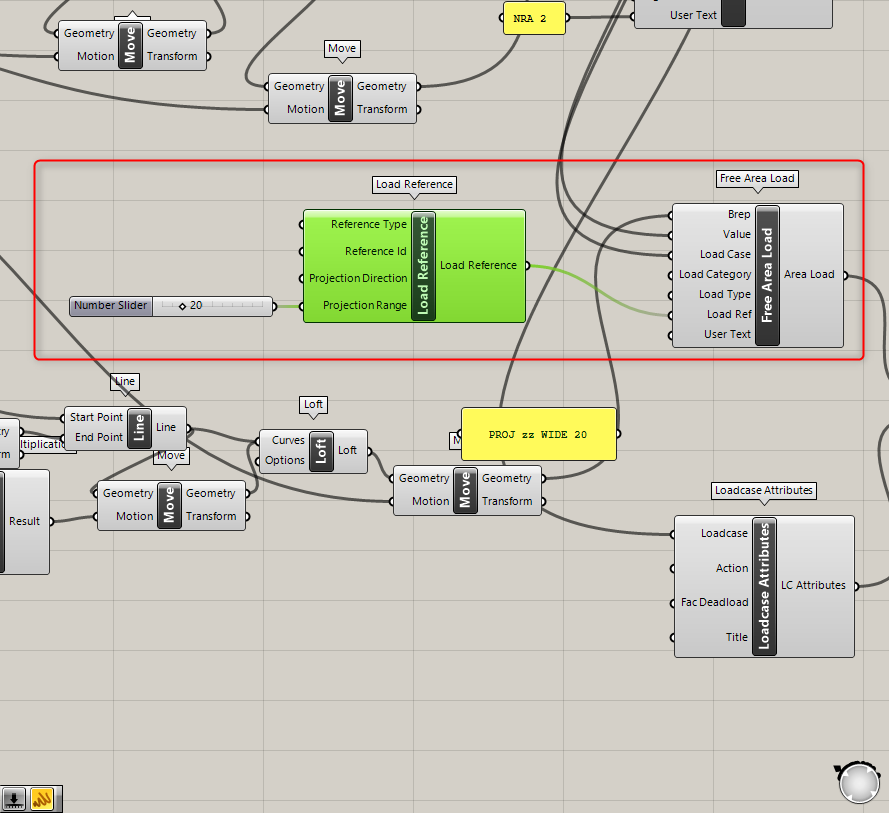This screenshot has width=889, height=813.
Task: Click the yellow NRA 2 panel
Action: point(533,18)
